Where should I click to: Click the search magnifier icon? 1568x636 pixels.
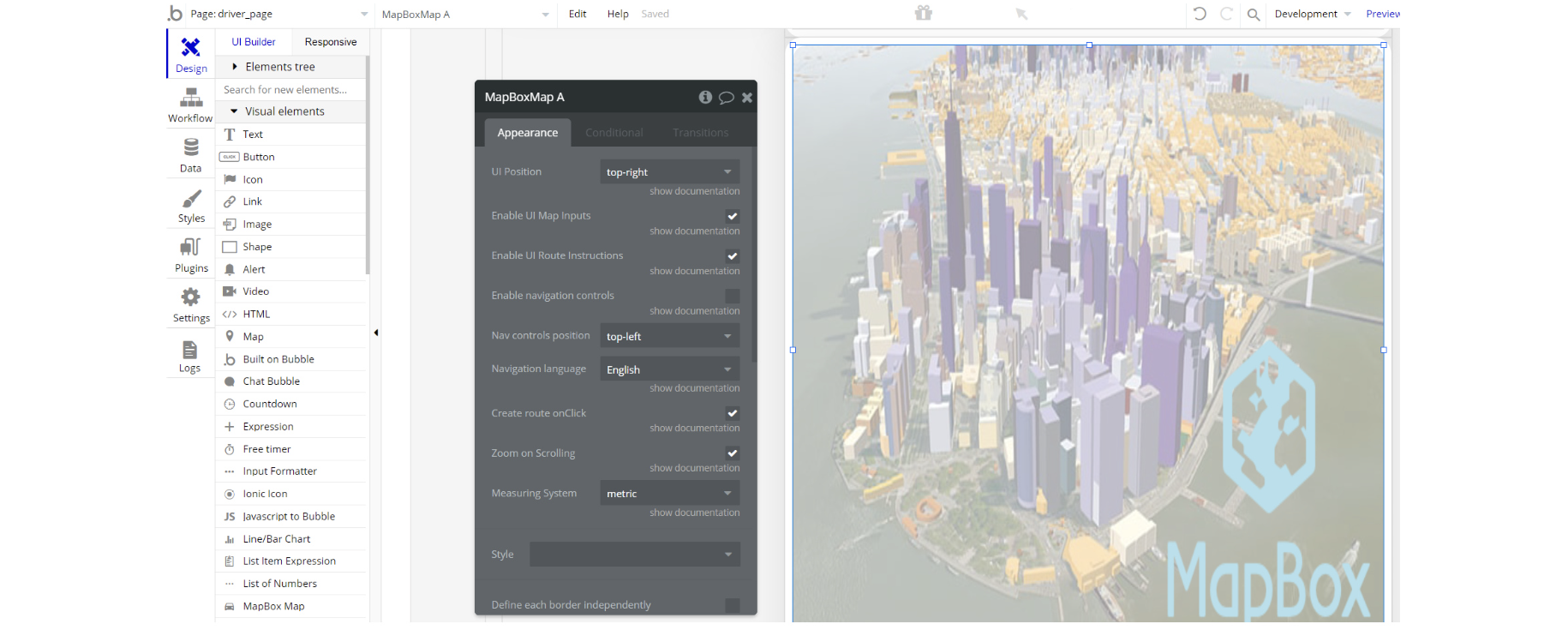coord(1253,15)
